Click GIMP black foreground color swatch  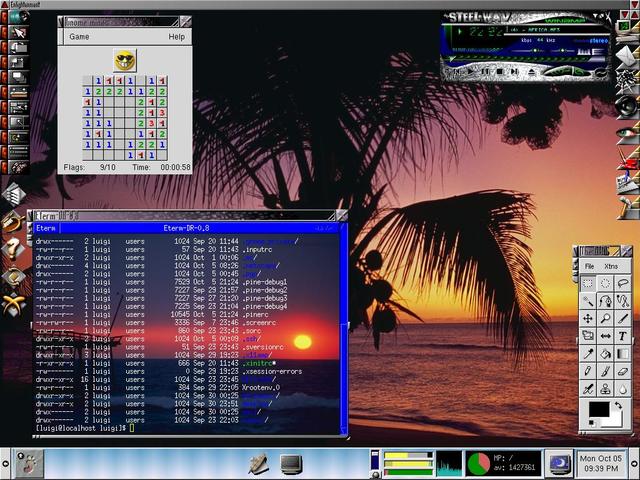tap(599, 409)
